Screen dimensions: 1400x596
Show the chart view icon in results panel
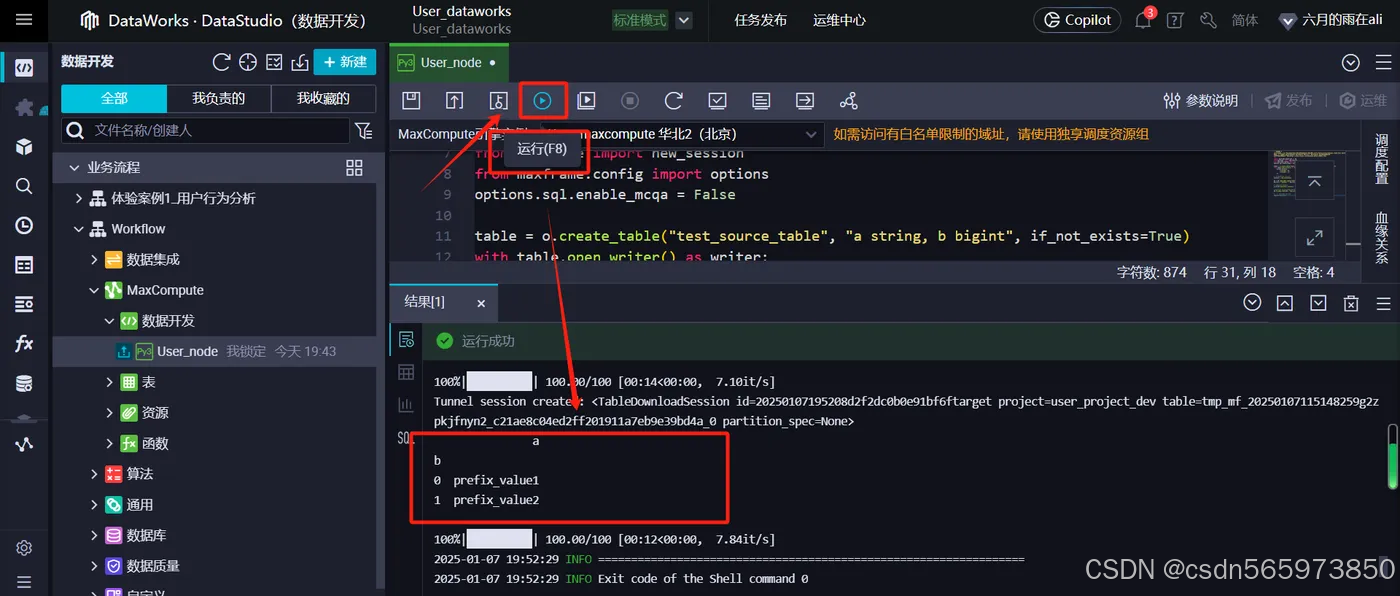click(x=406, y=405)
